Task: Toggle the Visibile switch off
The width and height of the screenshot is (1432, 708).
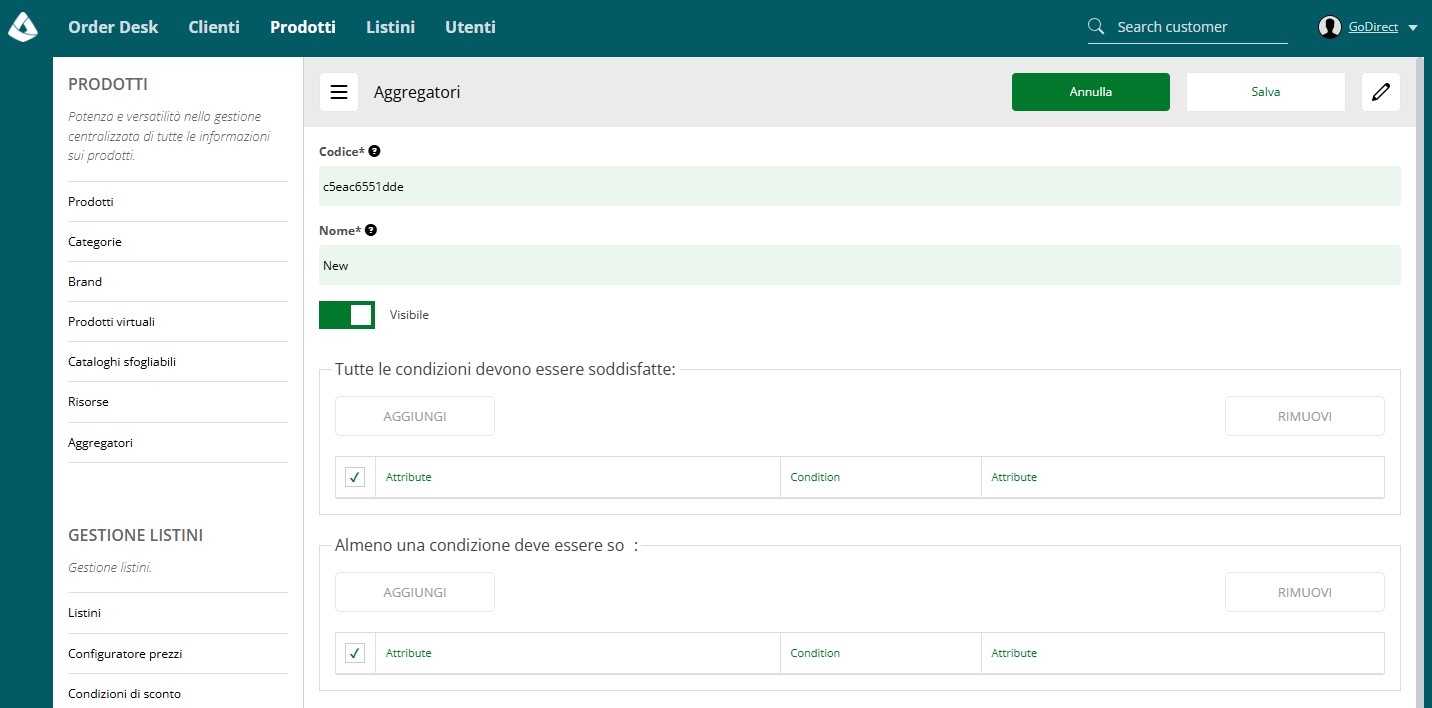Action: 347,315
